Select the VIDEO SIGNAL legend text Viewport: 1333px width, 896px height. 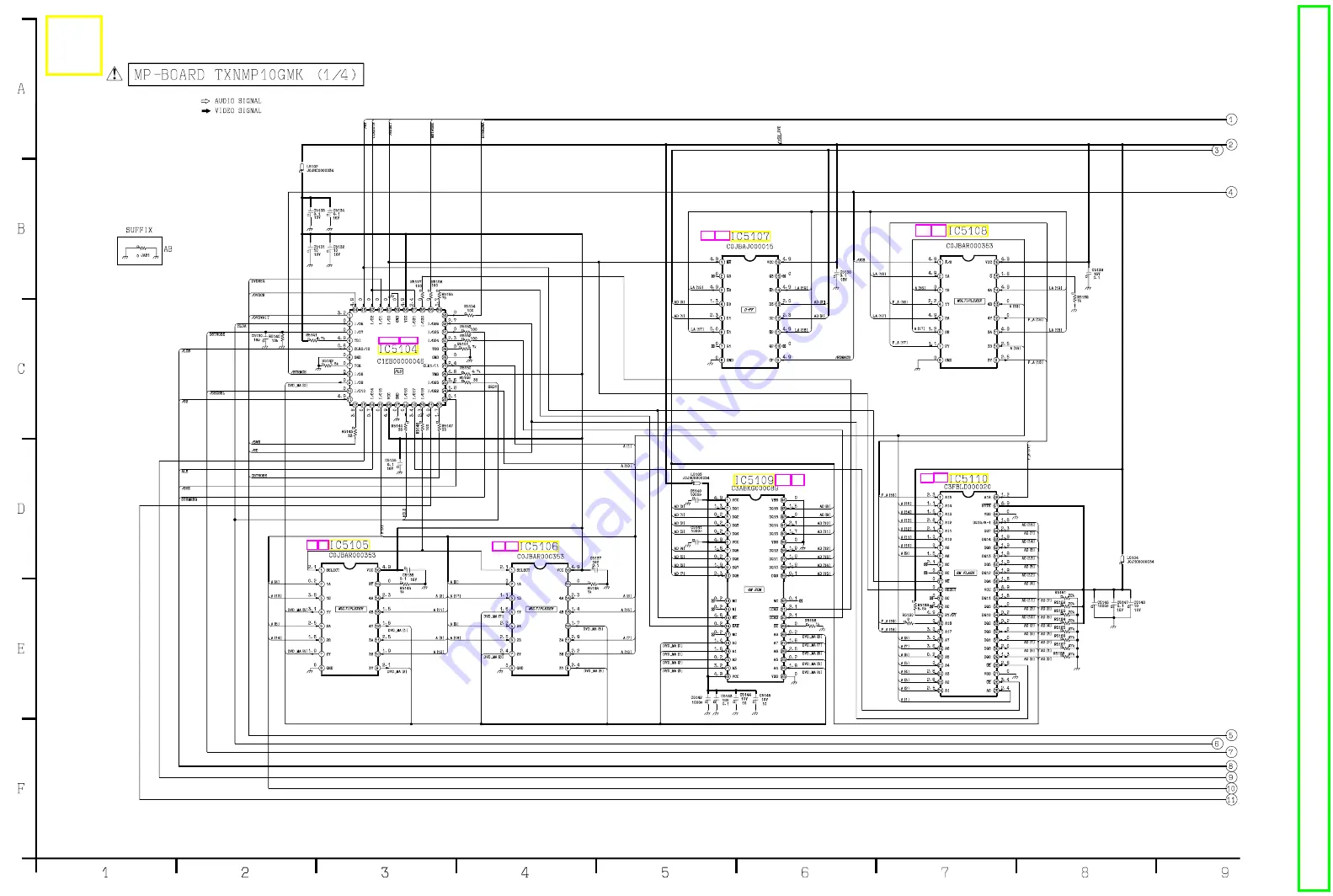point(238,110)
